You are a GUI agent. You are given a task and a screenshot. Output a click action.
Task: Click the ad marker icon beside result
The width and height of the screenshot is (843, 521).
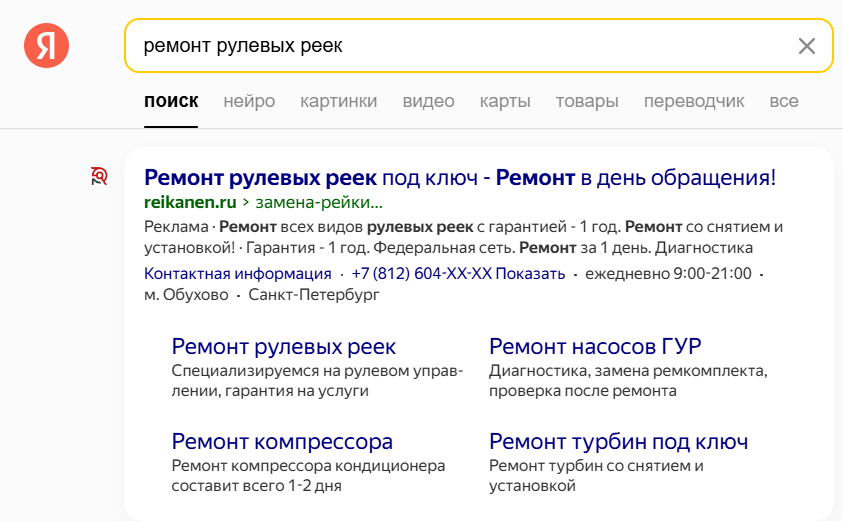pyautogui.click(x=99, y=177)
